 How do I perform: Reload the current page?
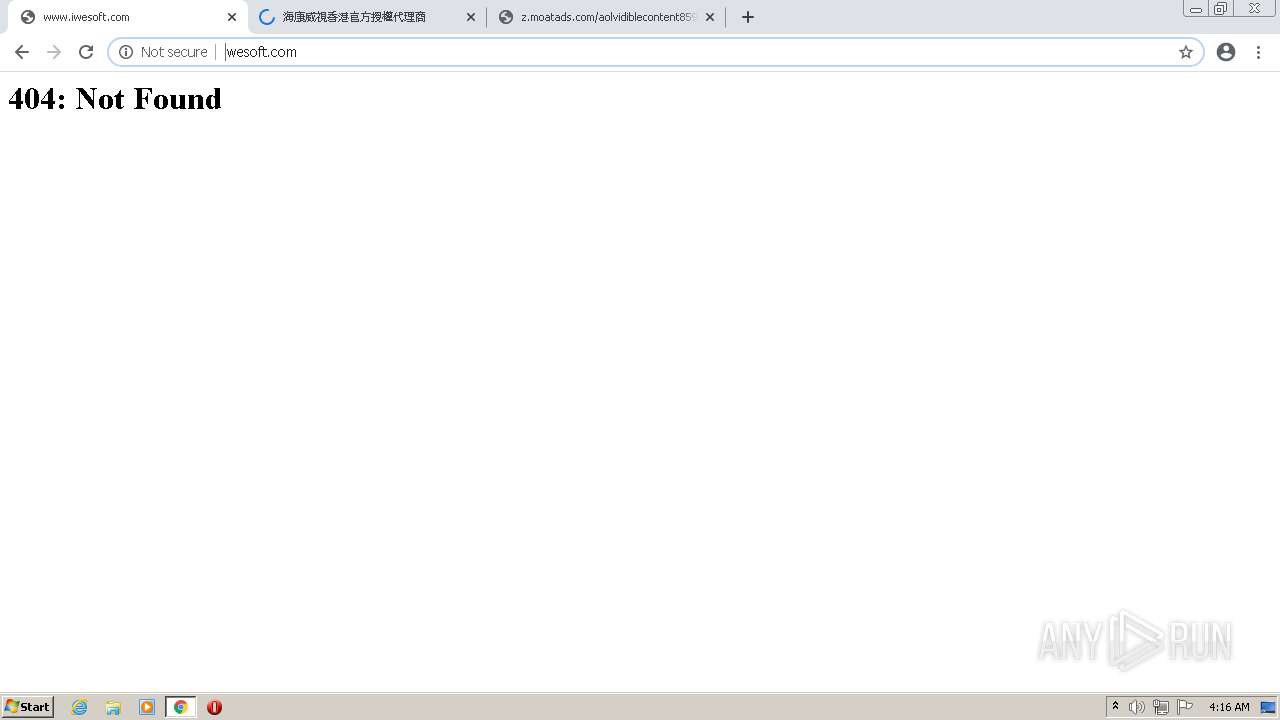click(x=86, y=52)
